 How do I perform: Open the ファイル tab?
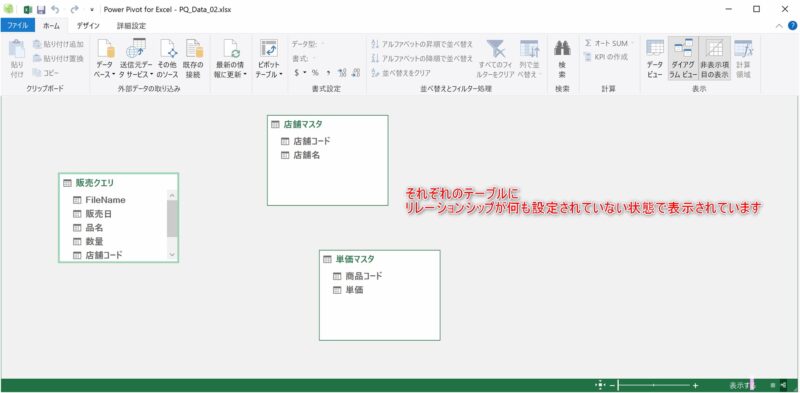18,26
